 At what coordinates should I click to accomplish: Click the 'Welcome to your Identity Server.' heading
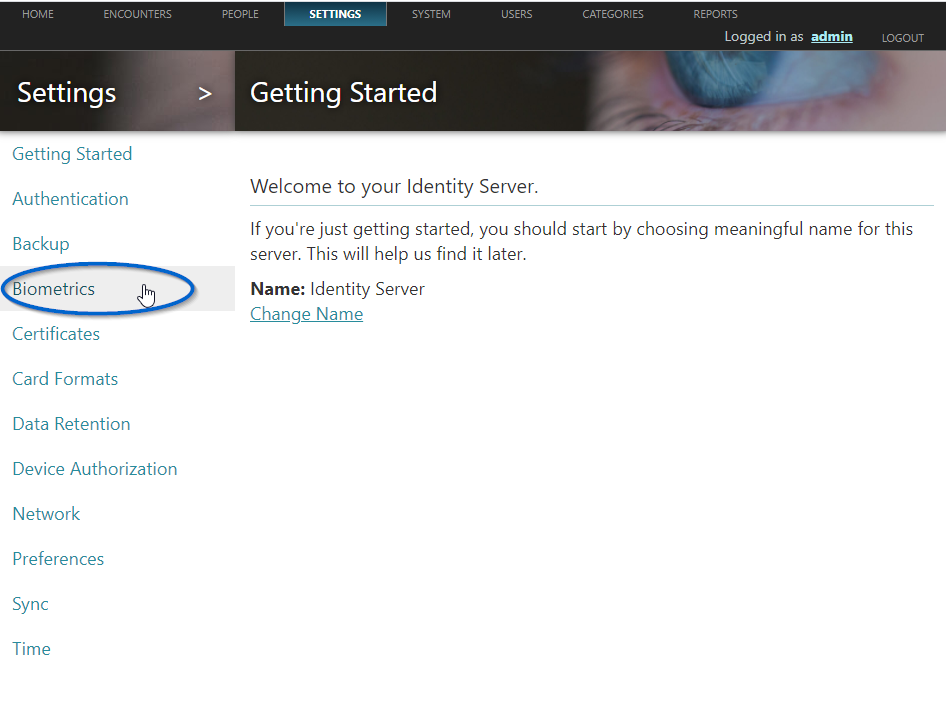[394, 186]
